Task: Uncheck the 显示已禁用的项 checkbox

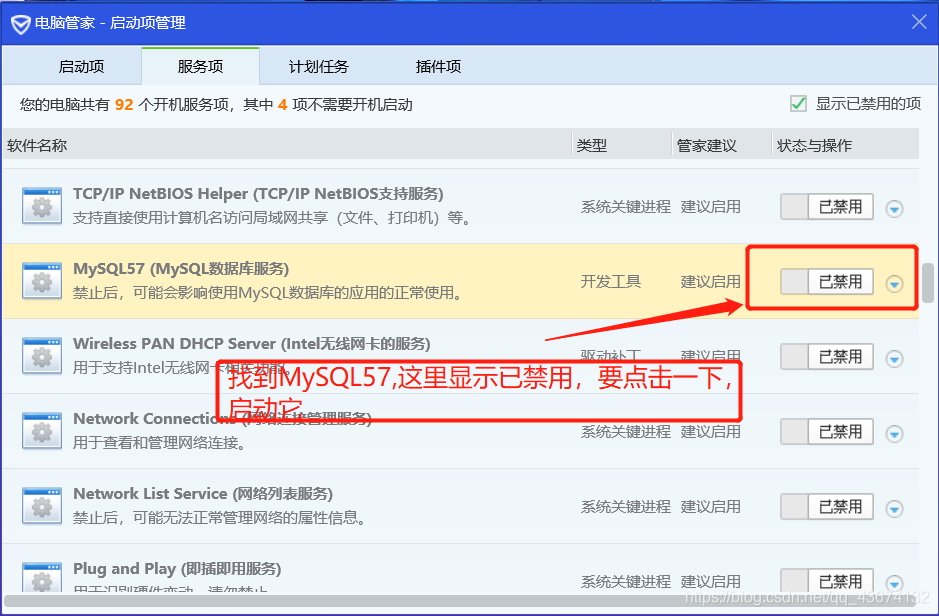Action: click(x=798, y=104)
